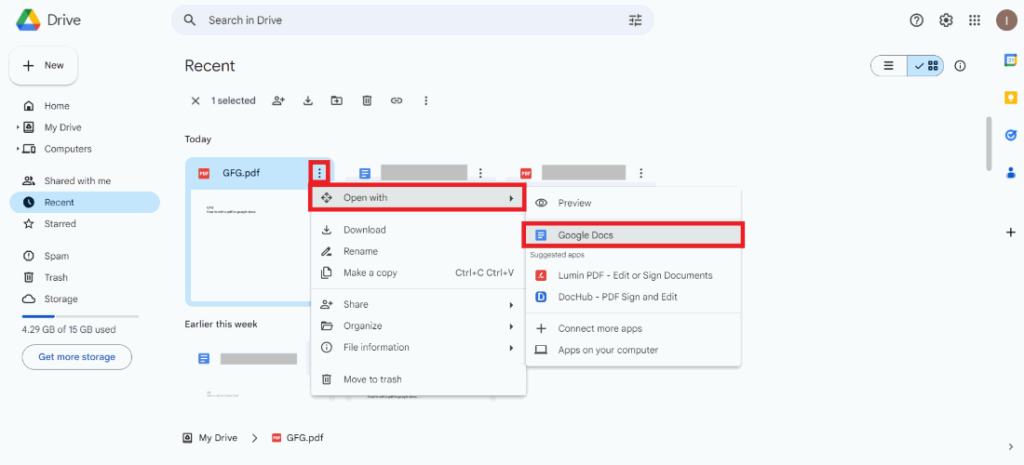1024x465 pixels.
Task: Select Rename from the context menu
Action: [x=418, y=251]
